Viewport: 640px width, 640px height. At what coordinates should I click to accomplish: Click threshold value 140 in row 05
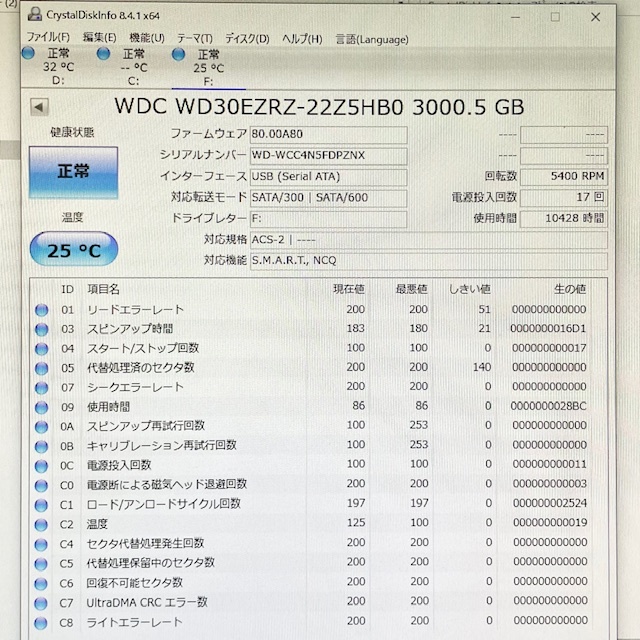click(482, 367)
